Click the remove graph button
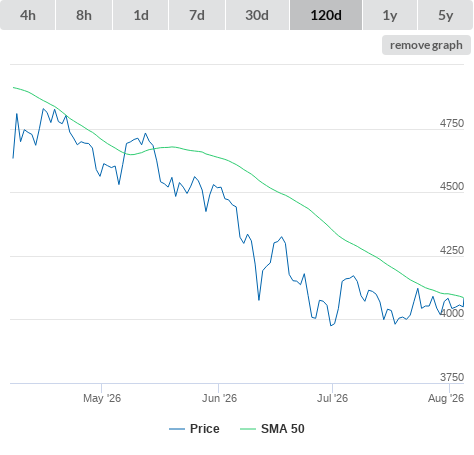The height and width of the screenshot is (455, 474). (x=426, y=45)
